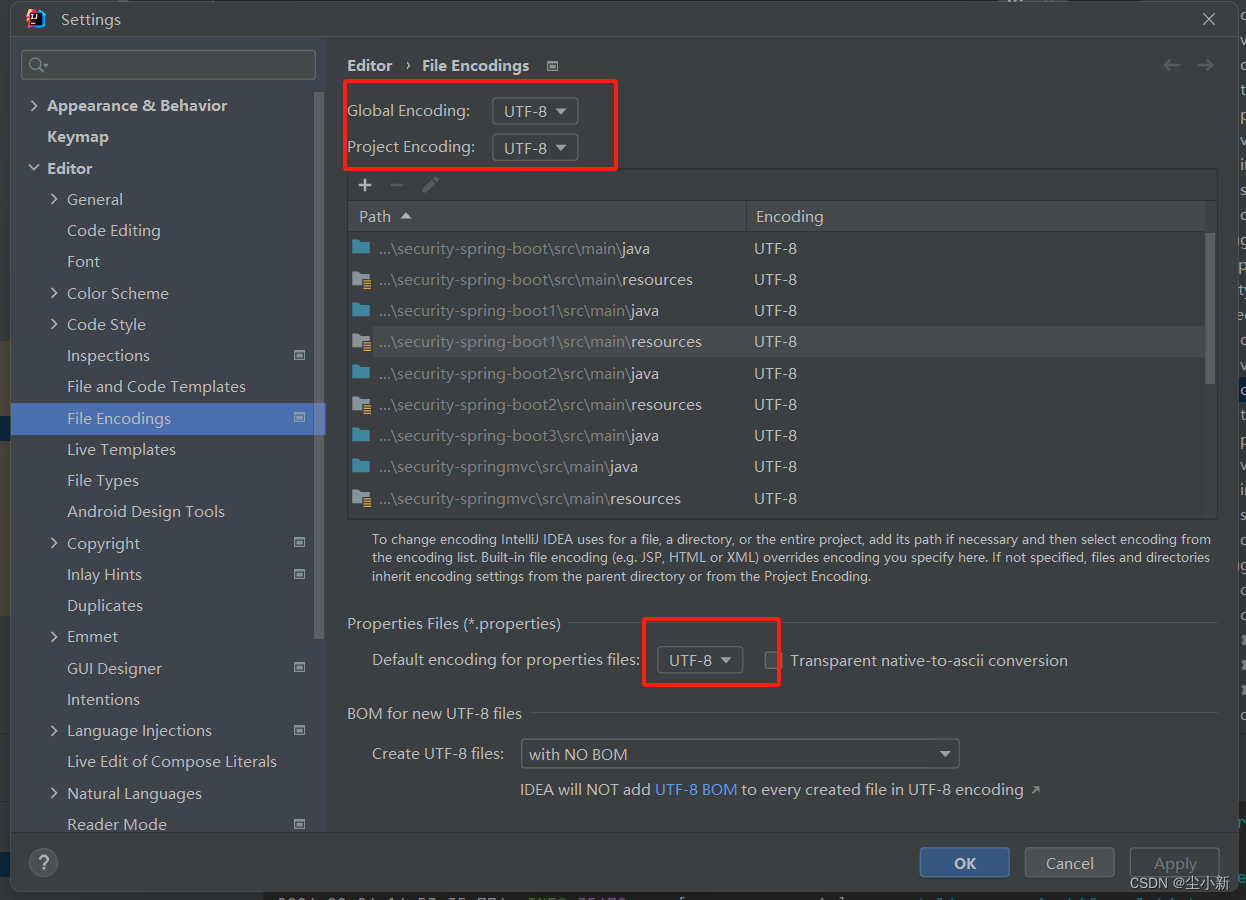Click UTF-8 cell of security-spring-boot1 resources row

[x=776, y=341]
